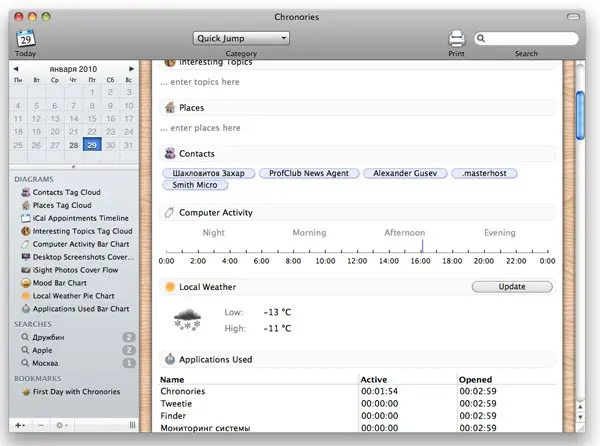Click the '... enter topics here' field

200,82
